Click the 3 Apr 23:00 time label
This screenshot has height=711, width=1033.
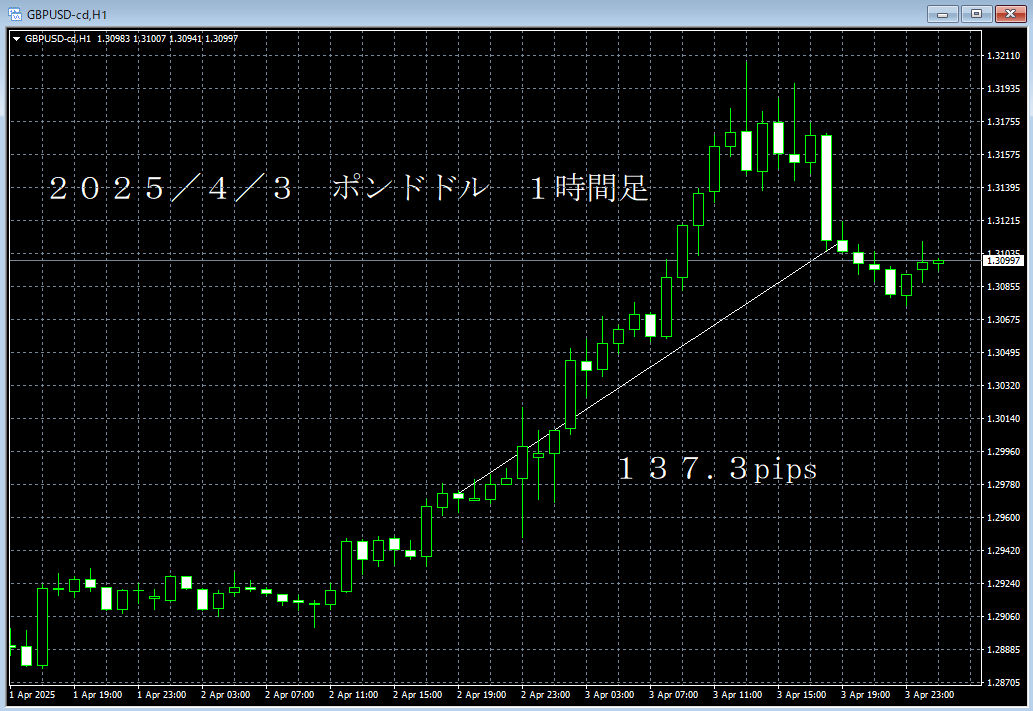coord(929,695)
